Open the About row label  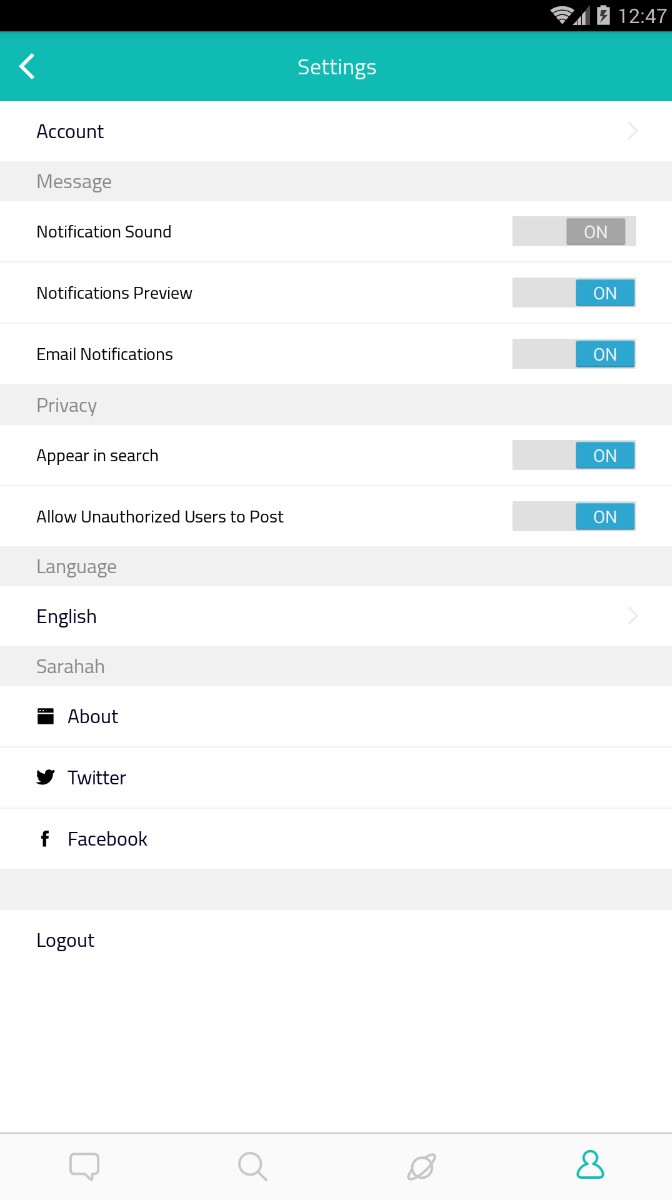[93, 716]
